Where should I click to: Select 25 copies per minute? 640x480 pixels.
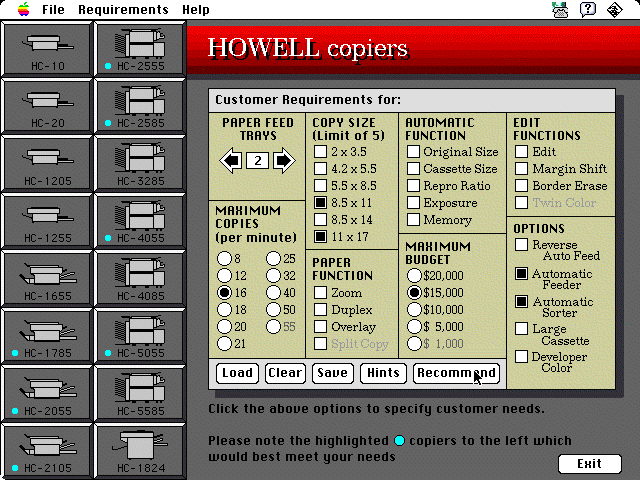click(x=273, y=258)
